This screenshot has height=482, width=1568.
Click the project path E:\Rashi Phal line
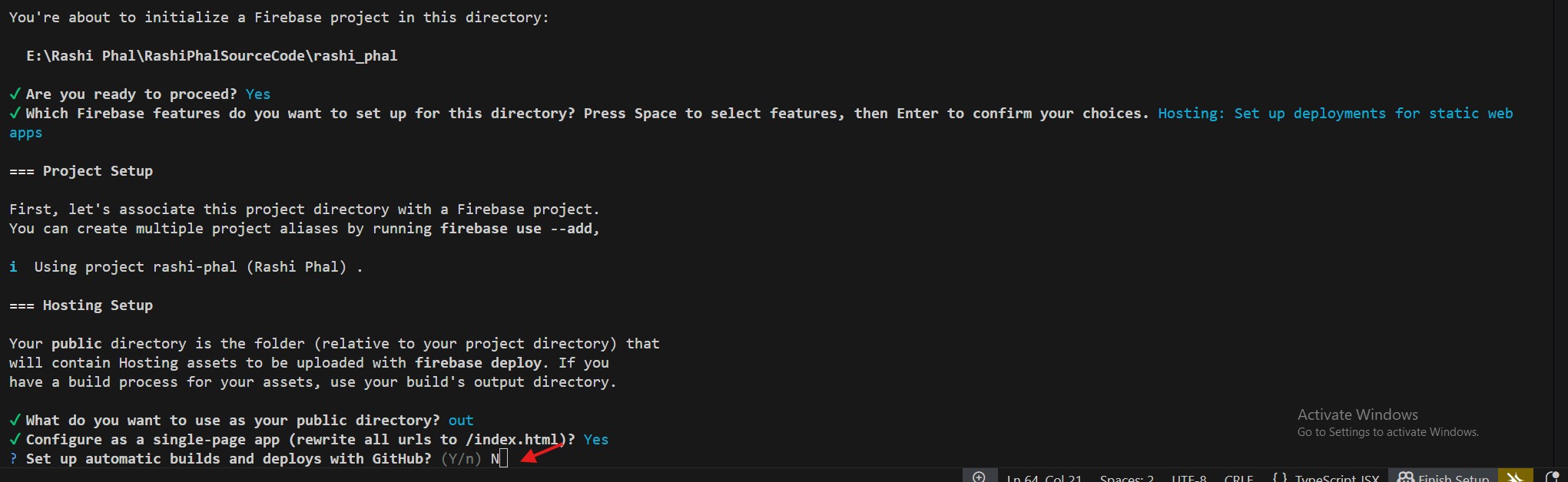click(212, 56)
